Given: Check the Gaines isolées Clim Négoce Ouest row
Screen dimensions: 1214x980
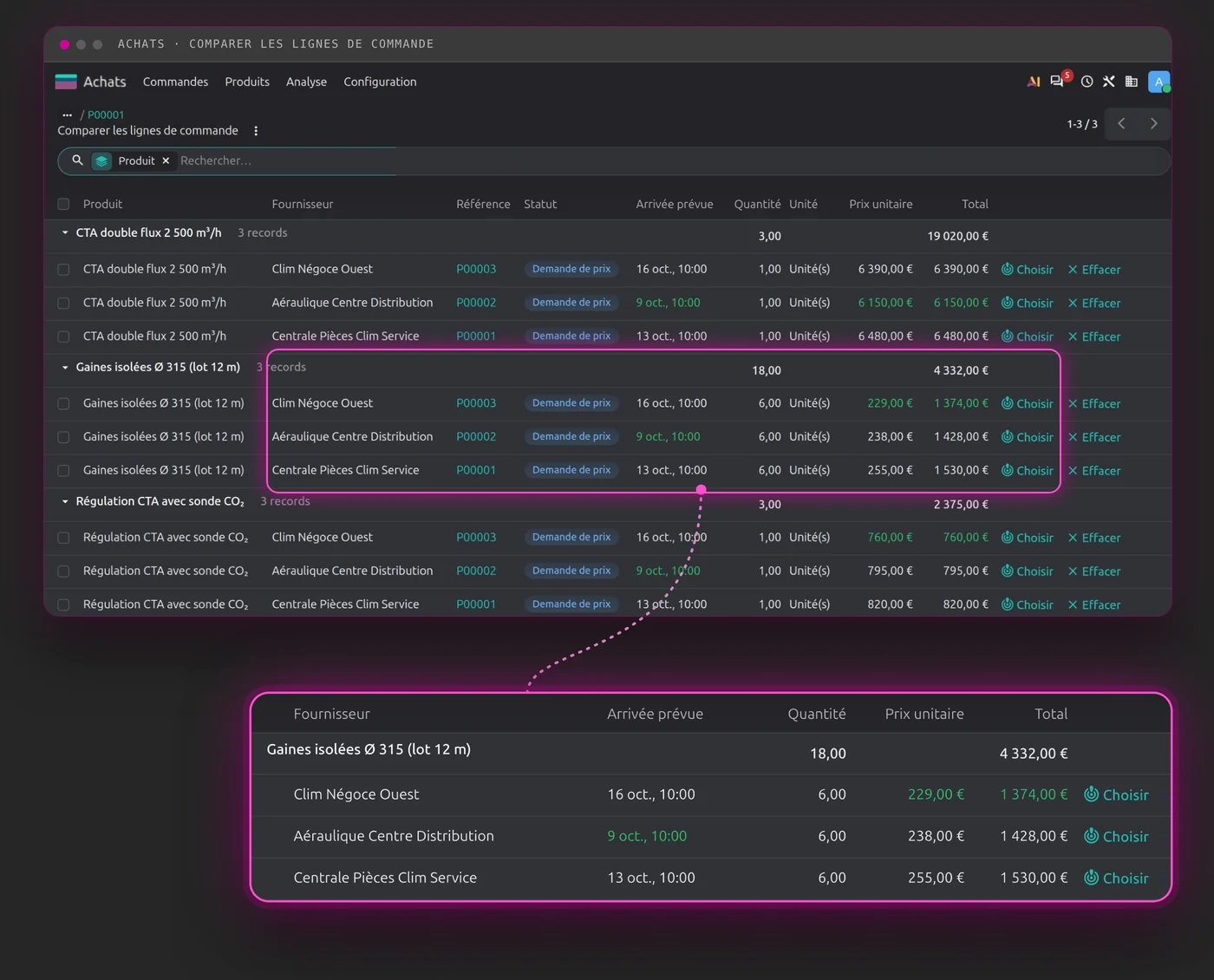Looking at the screenshot, I should coord(63,403).
